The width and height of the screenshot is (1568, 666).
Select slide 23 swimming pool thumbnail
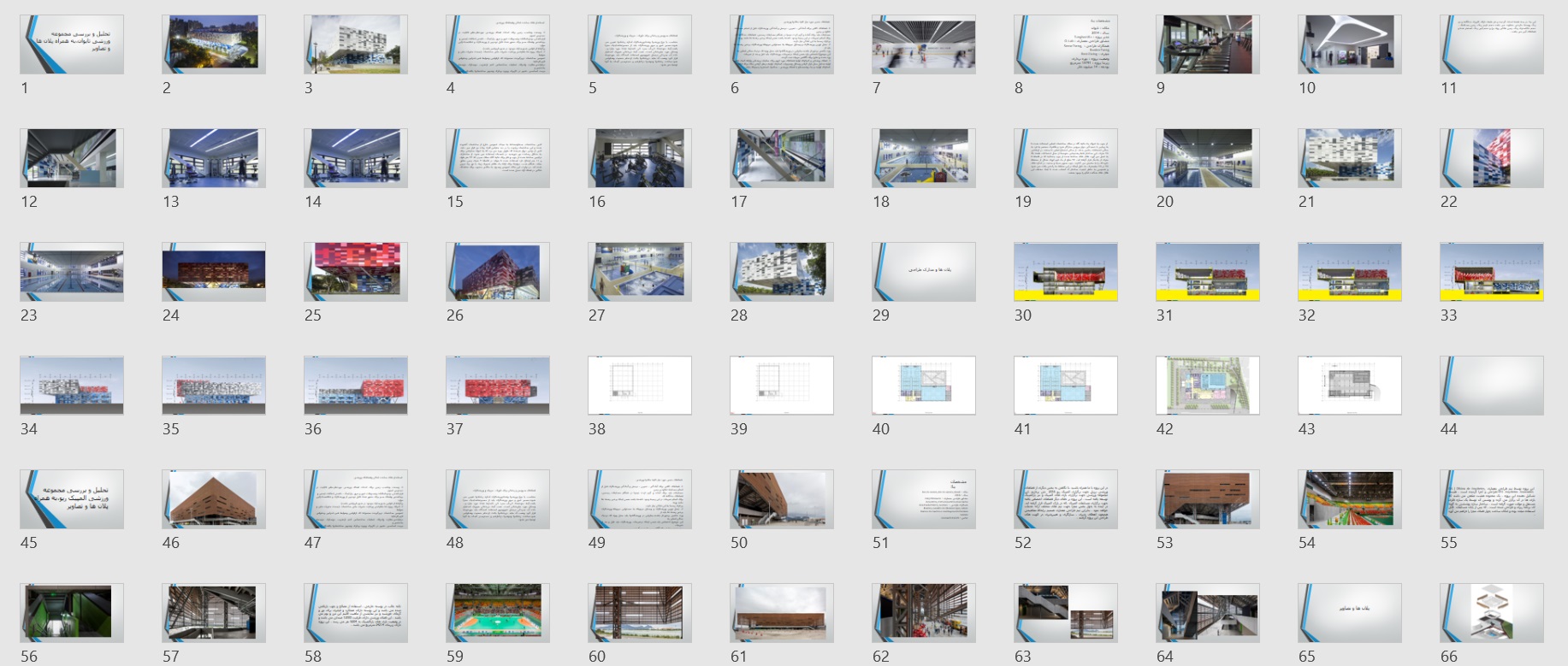pyautogui.click(x=72, y=272)
